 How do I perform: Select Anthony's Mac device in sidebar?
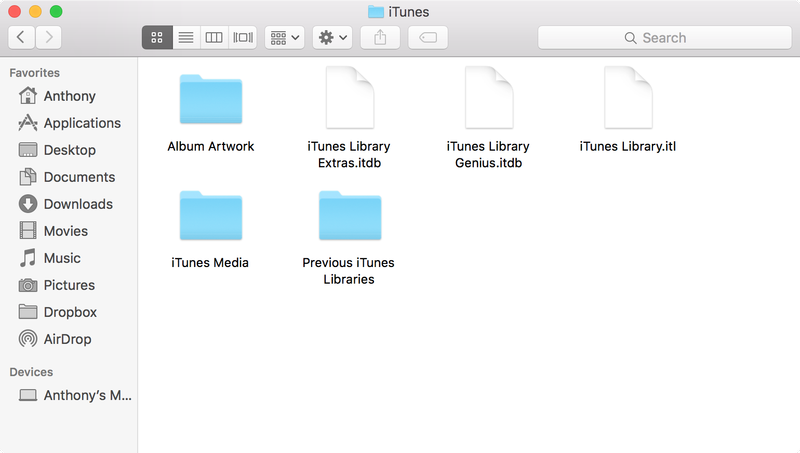coord(69,395)
